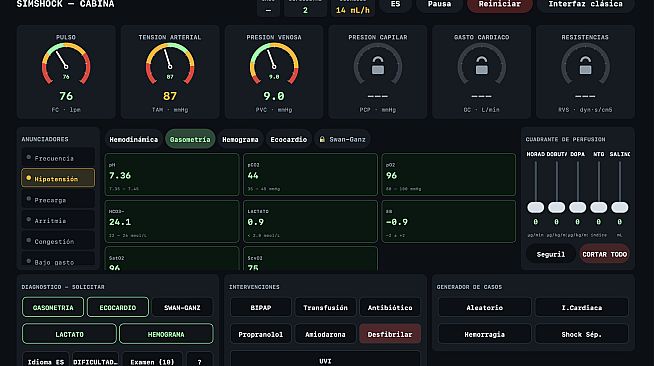Toggle the Frecuencia annunciator
This screenshot has width=654, height=366.
click(x=58, y=158)
